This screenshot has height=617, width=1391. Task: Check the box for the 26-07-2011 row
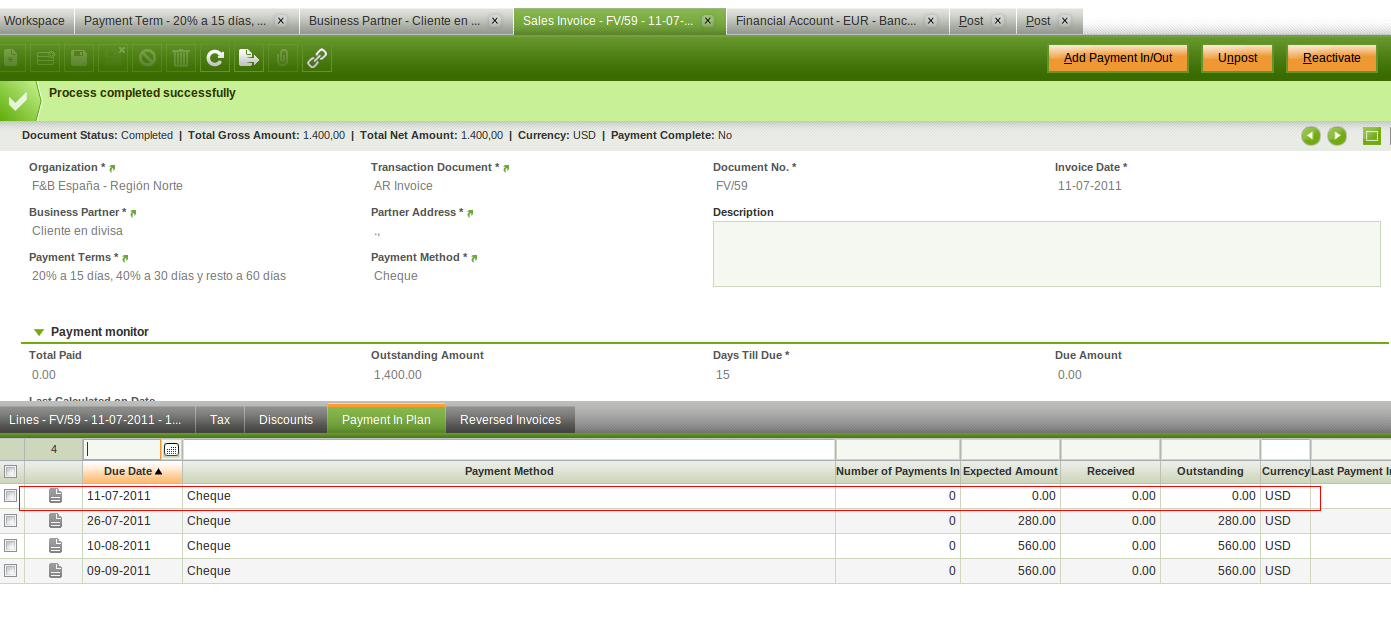pos(11,521)
